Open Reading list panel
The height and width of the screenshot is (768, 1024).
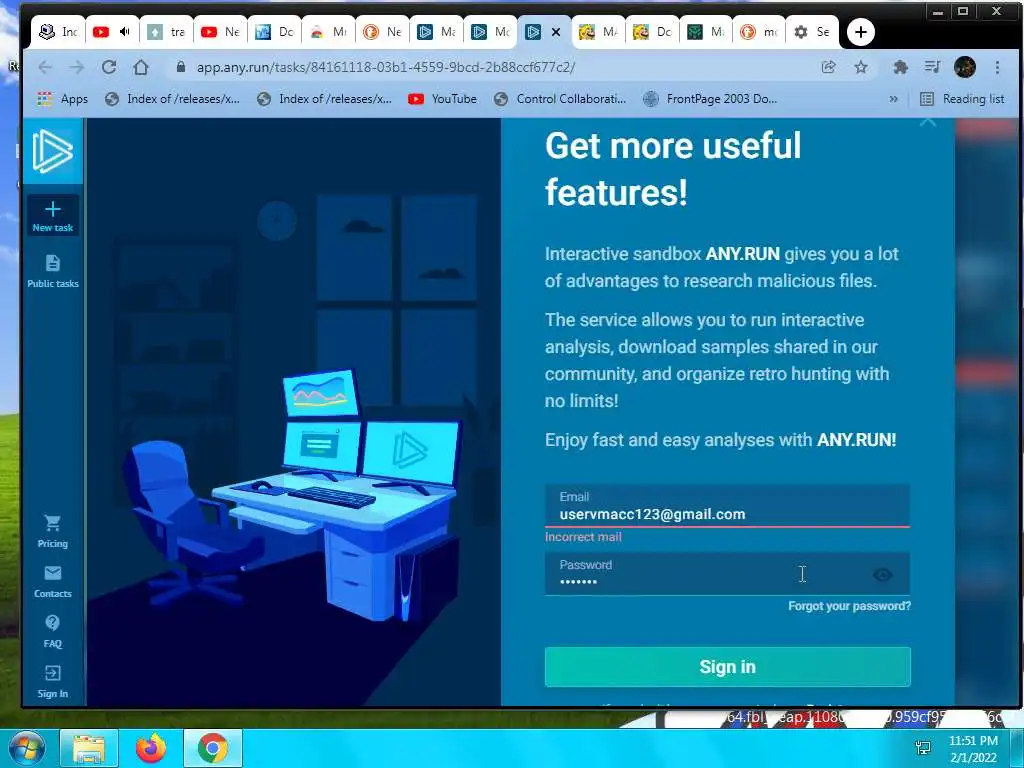tap(962, 99)
